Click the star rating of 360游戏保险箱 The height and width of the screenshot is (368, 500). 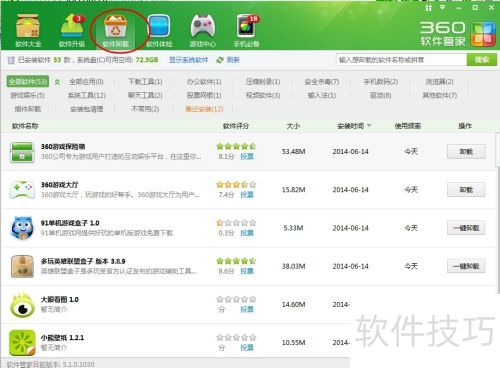[236, 146]
